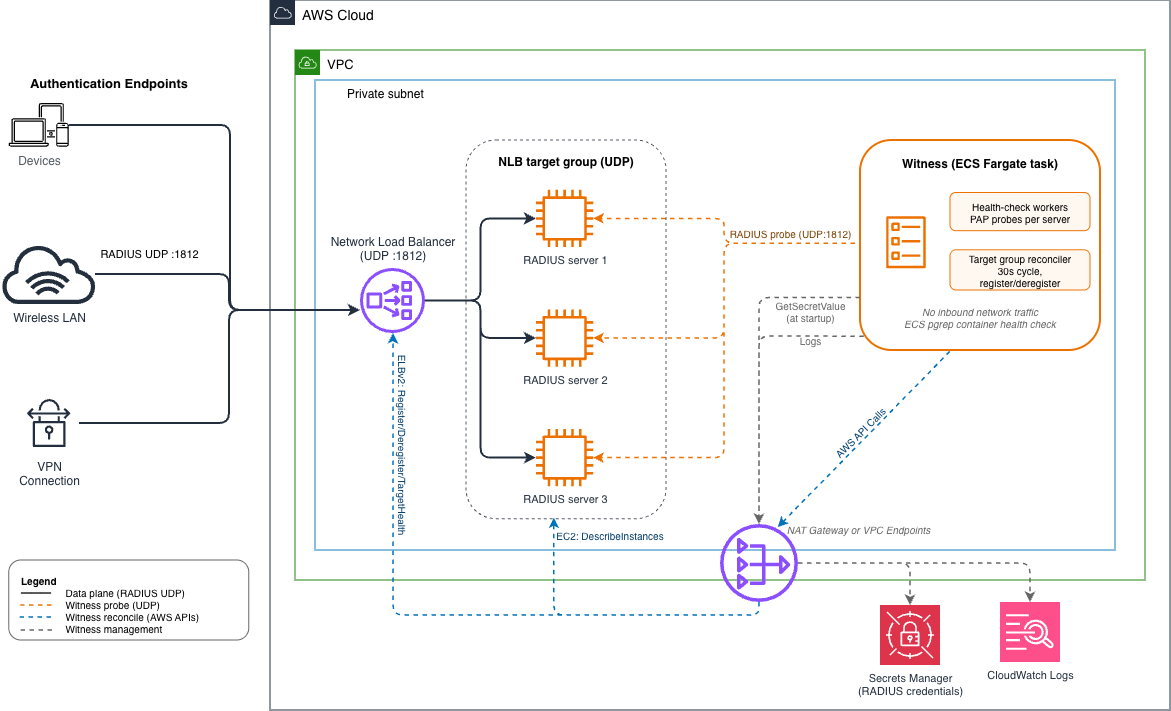Click the RADIUS server 3 chip icon
This screenshot has width=1171, height=711.
565,457
